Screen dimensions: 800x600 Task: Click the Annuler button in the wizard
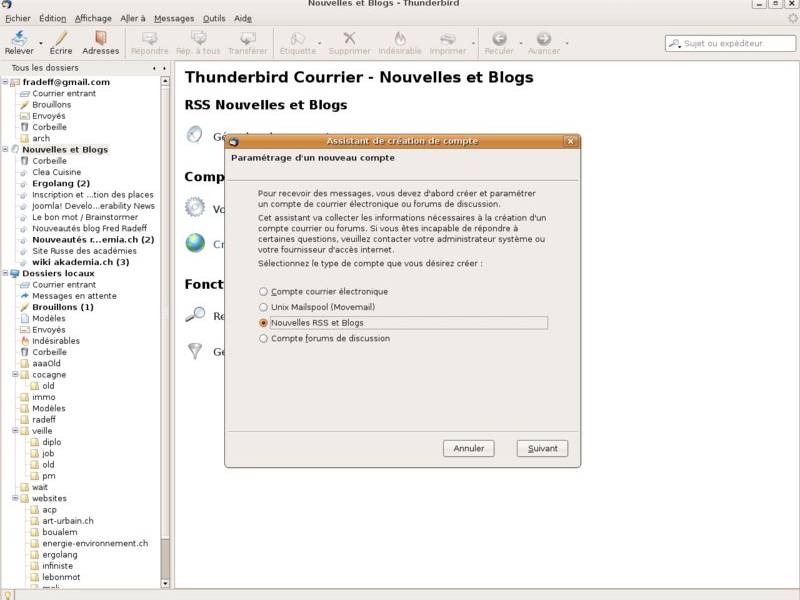click(x=468, y=448)
